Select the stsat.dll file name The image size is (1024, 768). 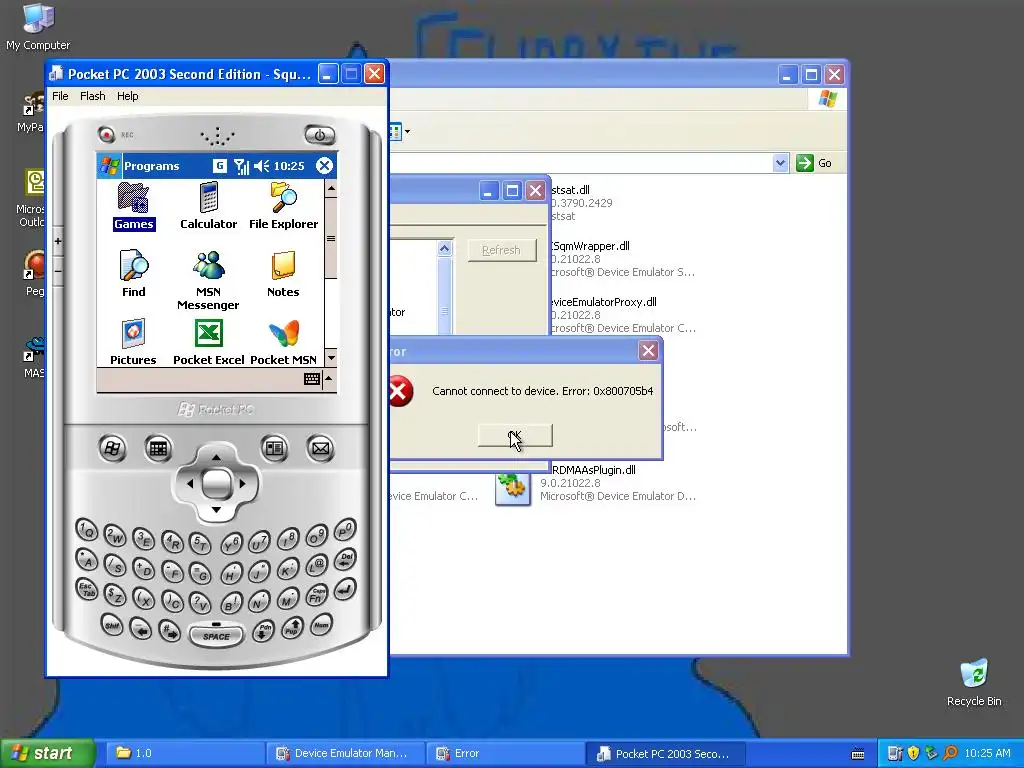click(x=571, y=190)
